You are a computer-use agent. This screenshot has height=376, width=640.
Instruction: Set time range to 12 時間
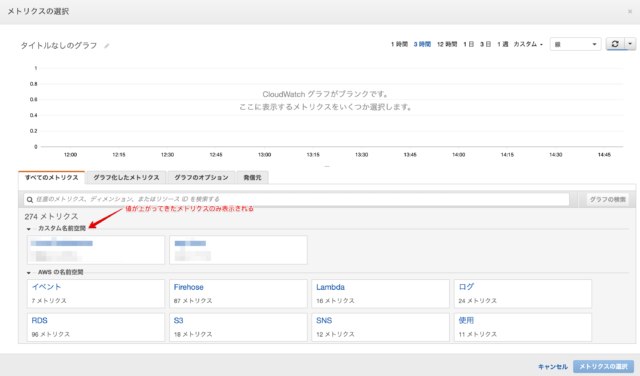pyautogui.click(x=447, y=44)
